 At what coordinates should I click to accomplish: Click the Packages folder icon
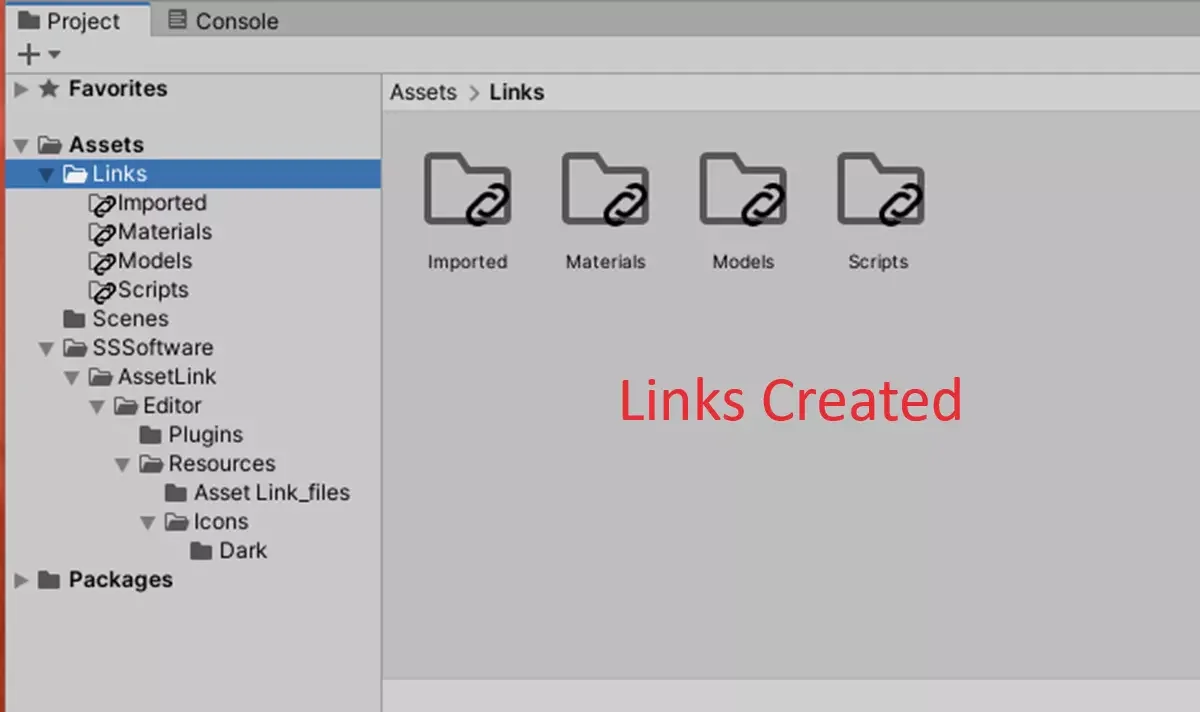click(x=49, y=580)
